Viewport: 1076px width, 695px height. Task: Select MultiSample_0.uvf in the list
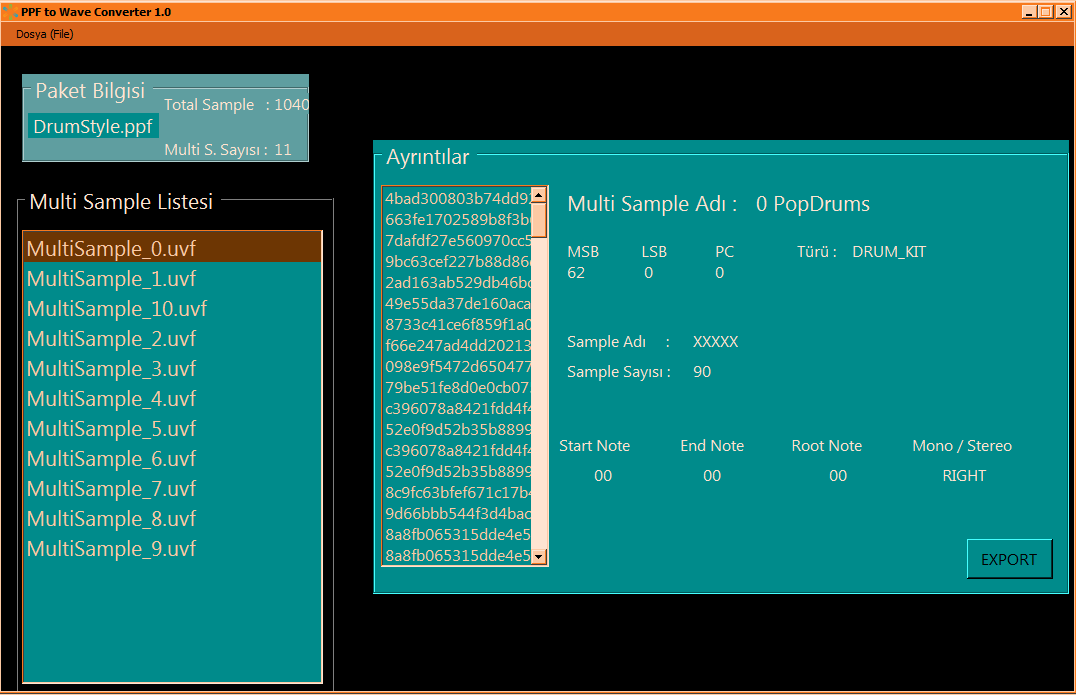[x=111, y=248]
